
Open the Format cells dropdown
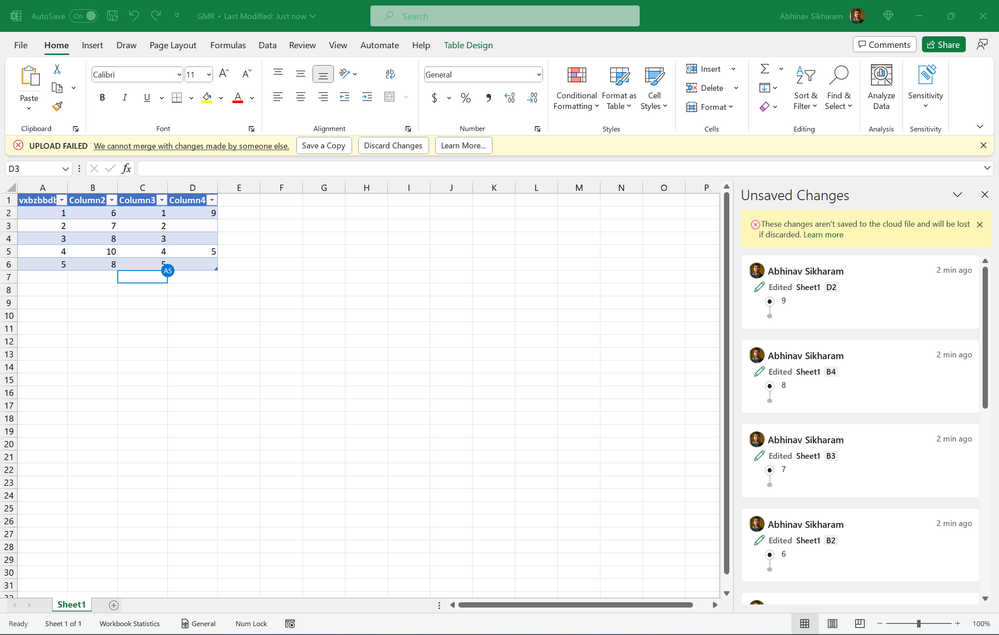710,107
